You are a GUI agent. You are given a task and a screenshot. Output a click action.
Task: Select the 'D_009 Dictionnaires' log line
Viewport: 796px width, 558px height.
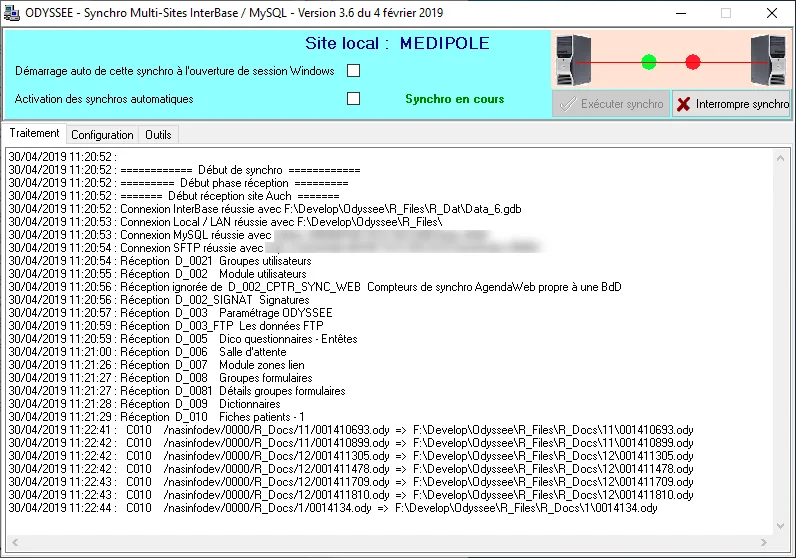click(145, 404)
